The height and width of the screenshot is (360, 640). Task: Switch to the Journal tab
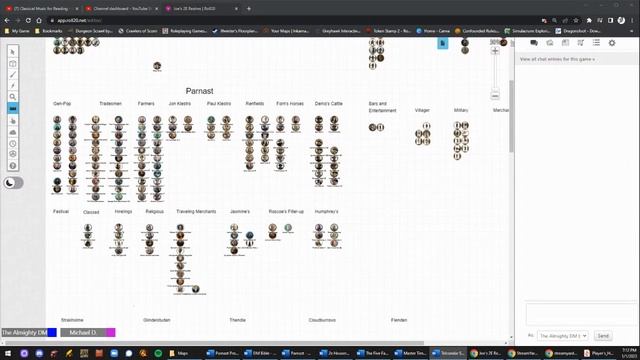coord(565,43)
